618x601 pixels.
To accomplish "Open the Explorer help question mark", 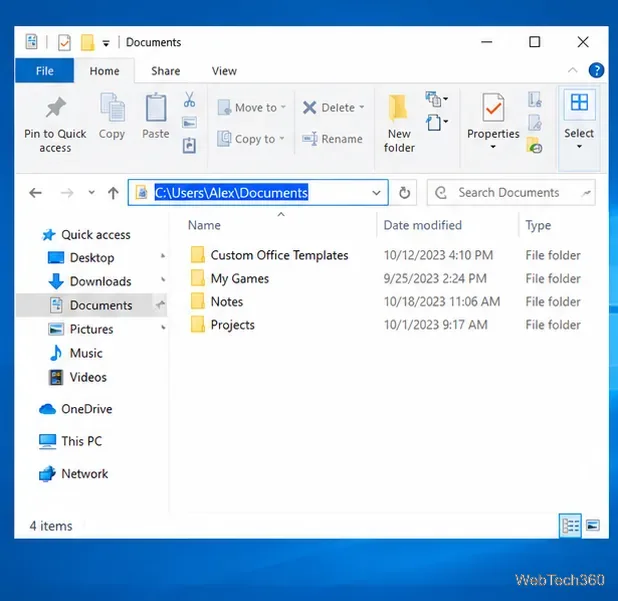I will pos(596,71).
